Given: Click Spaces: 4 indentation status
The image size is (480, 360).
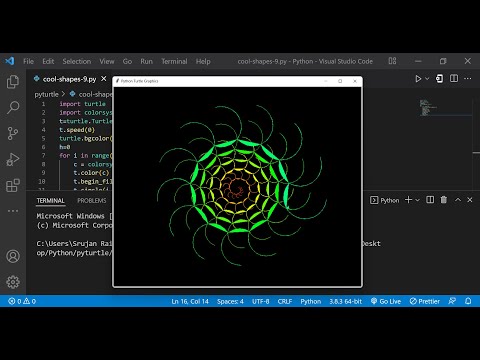Looking at the screenshot, I should (230, 301).
